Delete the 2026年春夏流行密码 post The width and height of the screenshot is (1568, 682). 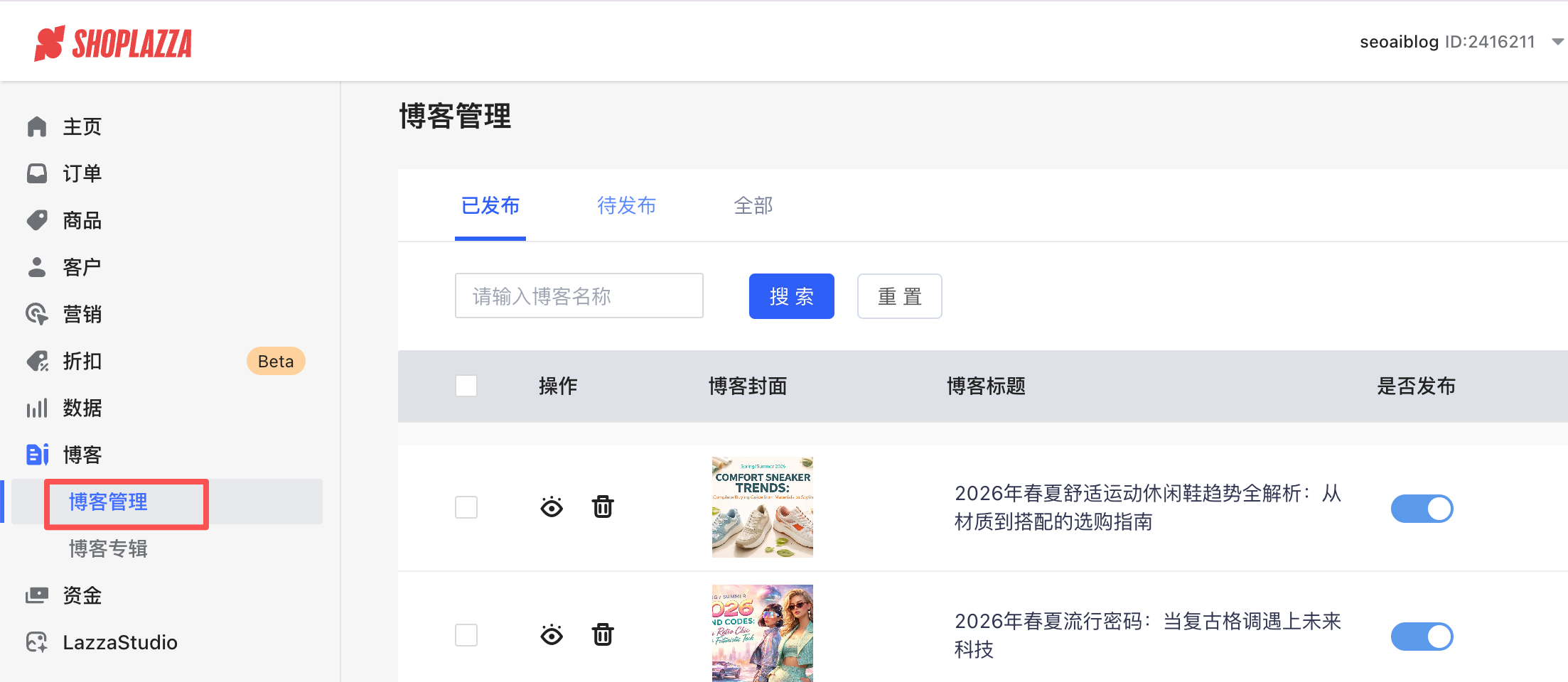pyautogui.click(x=603, y=634)
